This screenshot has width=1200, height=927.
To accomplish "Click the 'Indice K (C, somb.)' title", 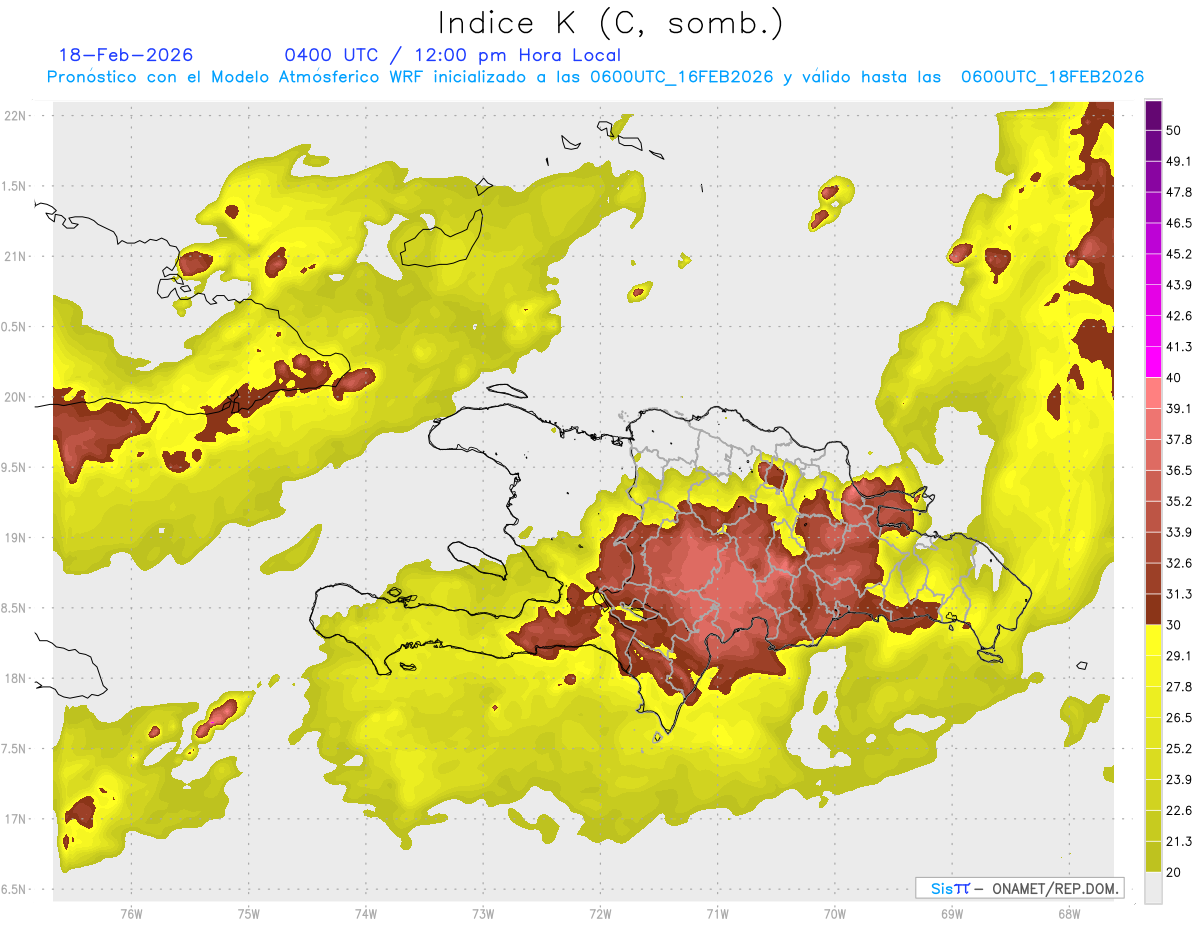I will (x=610, y=23).
